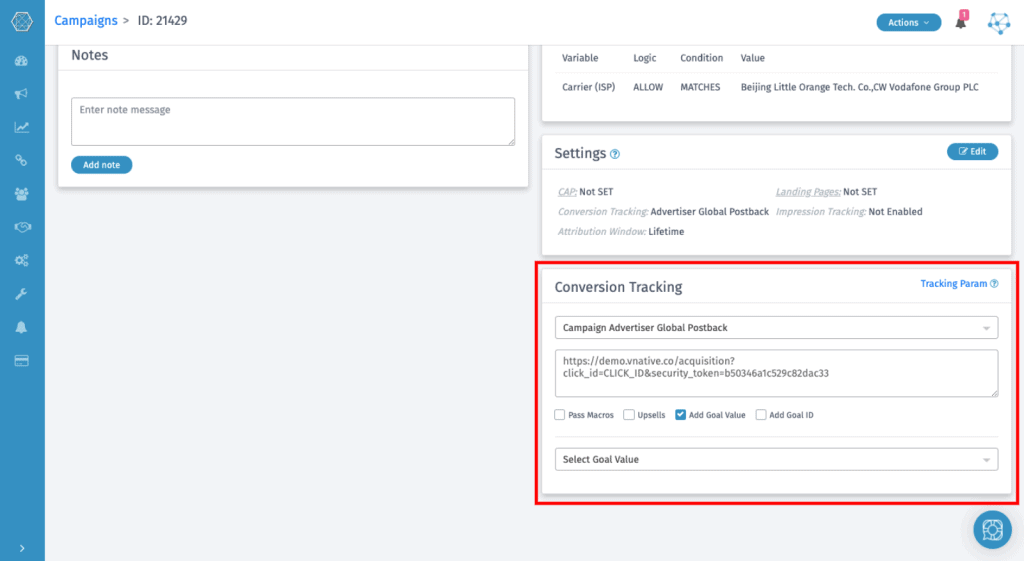Click the Edit button in Settings
1024x561 pixels.
972,152
